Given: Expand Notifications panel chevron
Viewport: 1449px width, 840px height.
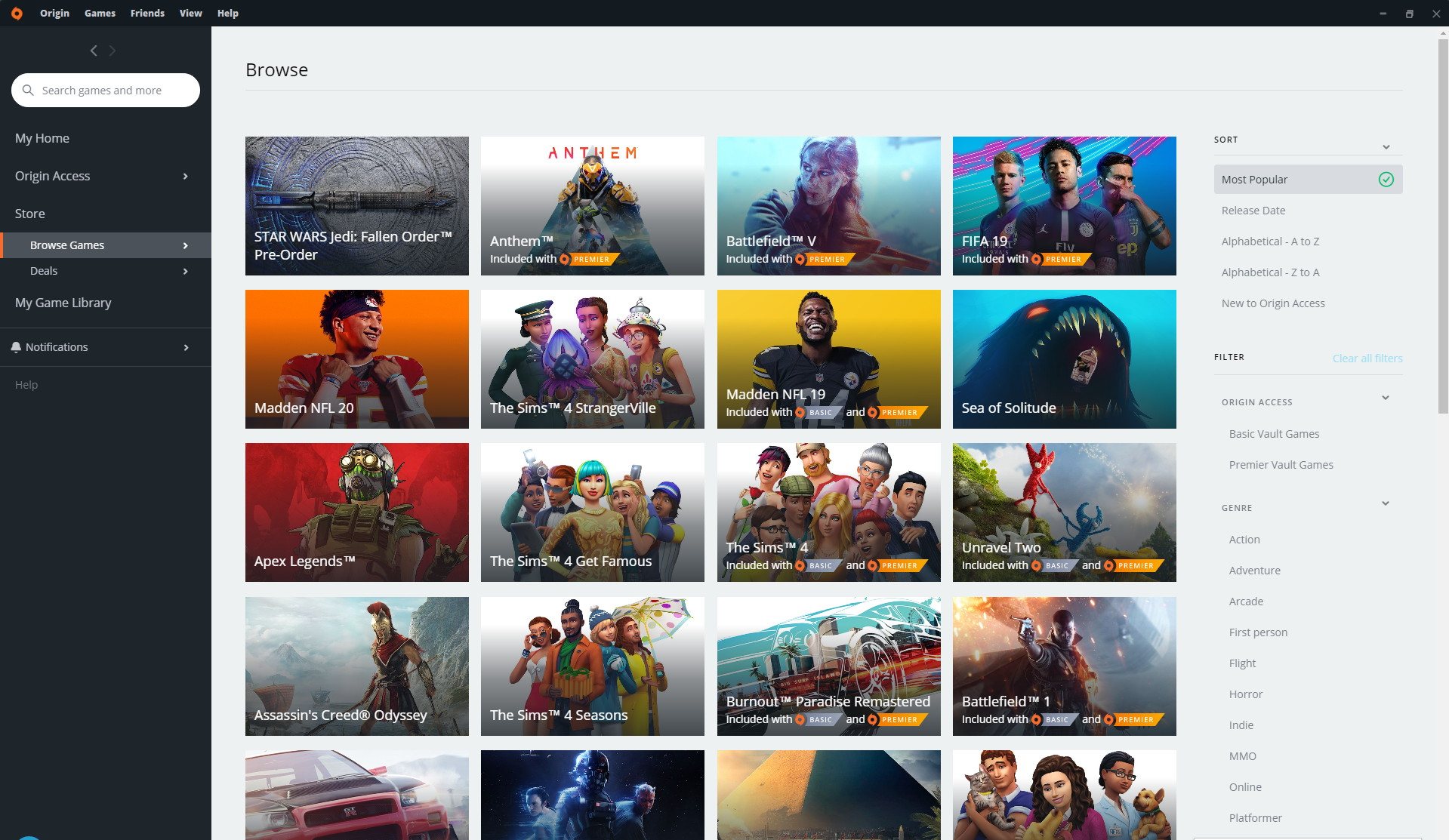Looking at the screenshot, I should (186, 347).
